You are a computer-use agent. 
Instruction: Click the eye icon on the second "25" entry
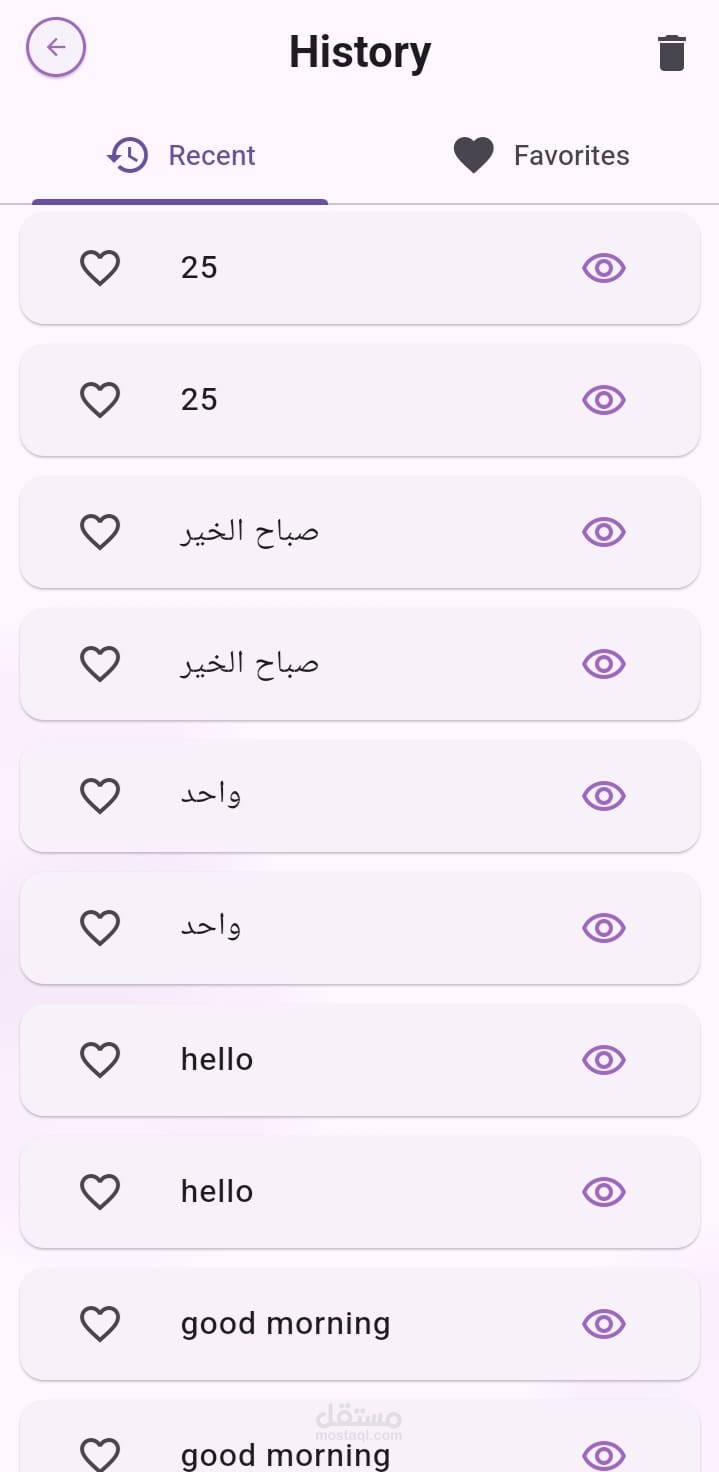pos(603,400)
